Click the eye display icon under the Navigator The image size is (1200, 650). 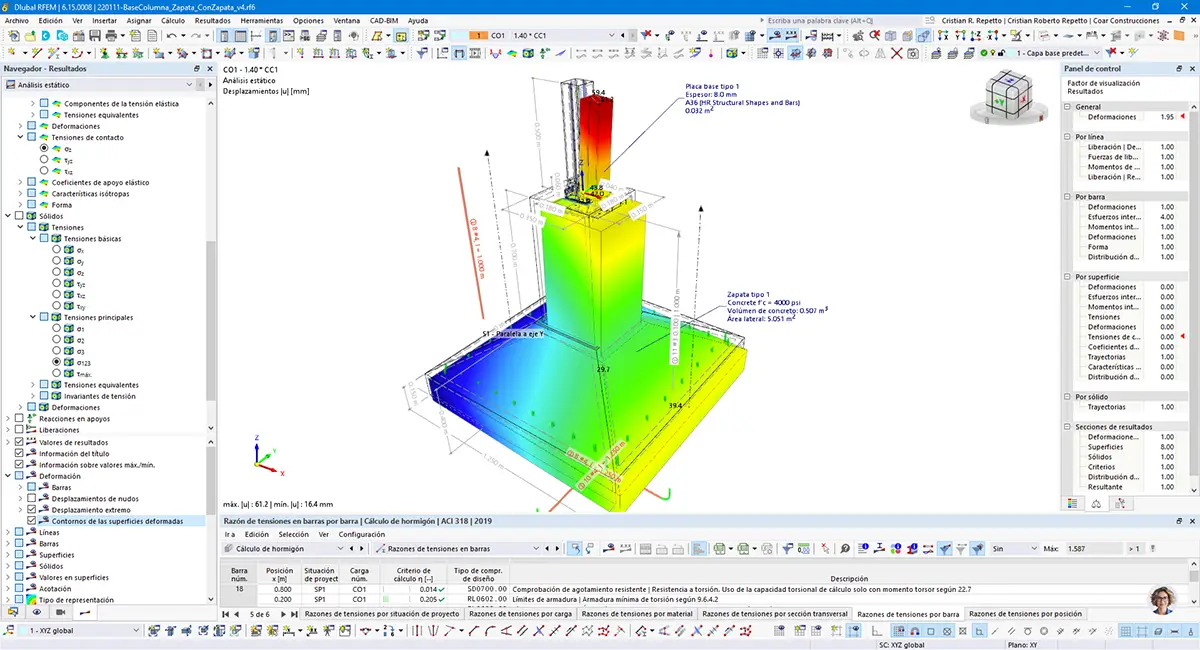click(x=37, y=611)
